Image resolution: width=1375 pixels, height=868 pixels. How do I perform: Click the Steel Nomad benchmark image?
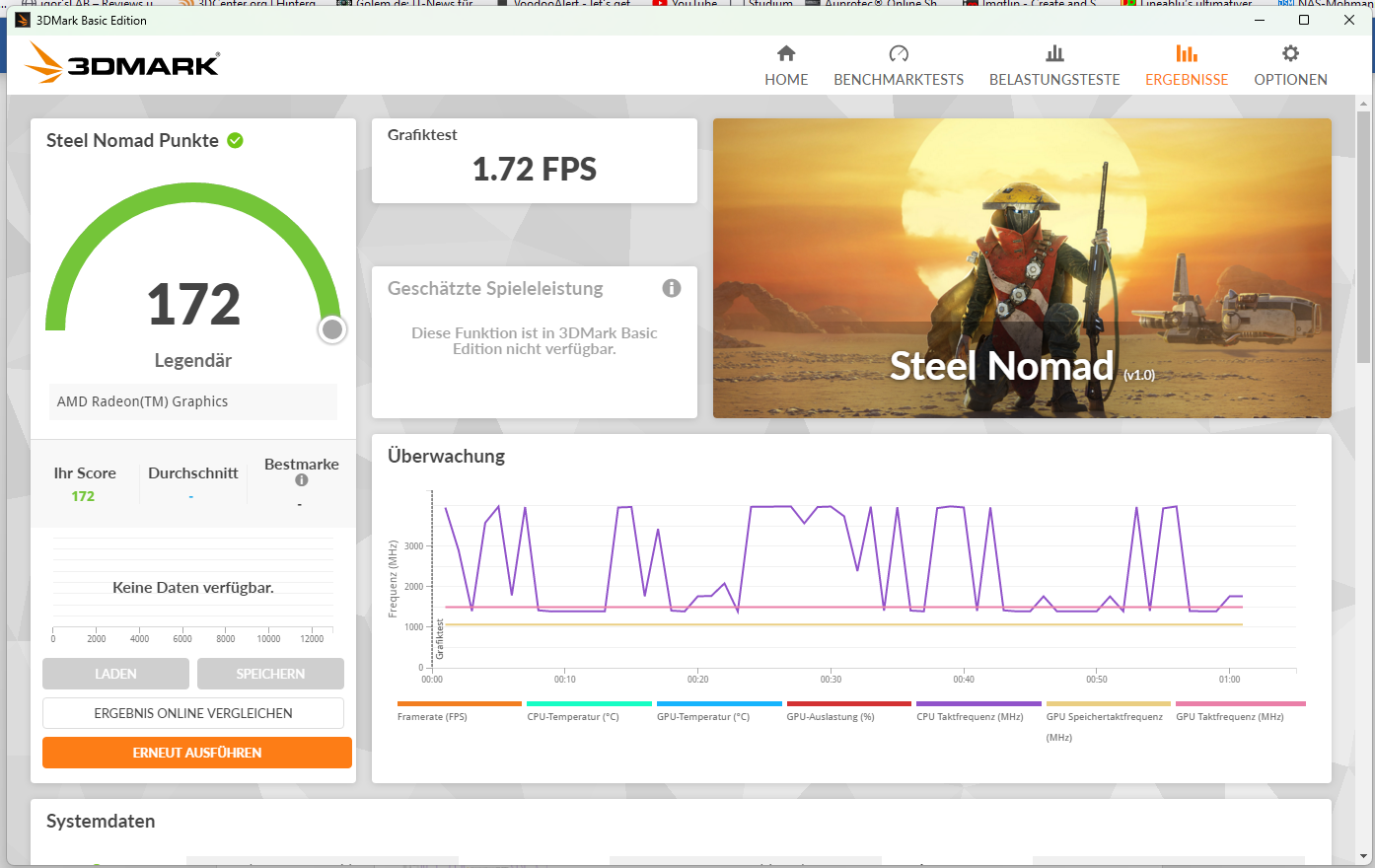(x=1022, y=268)
